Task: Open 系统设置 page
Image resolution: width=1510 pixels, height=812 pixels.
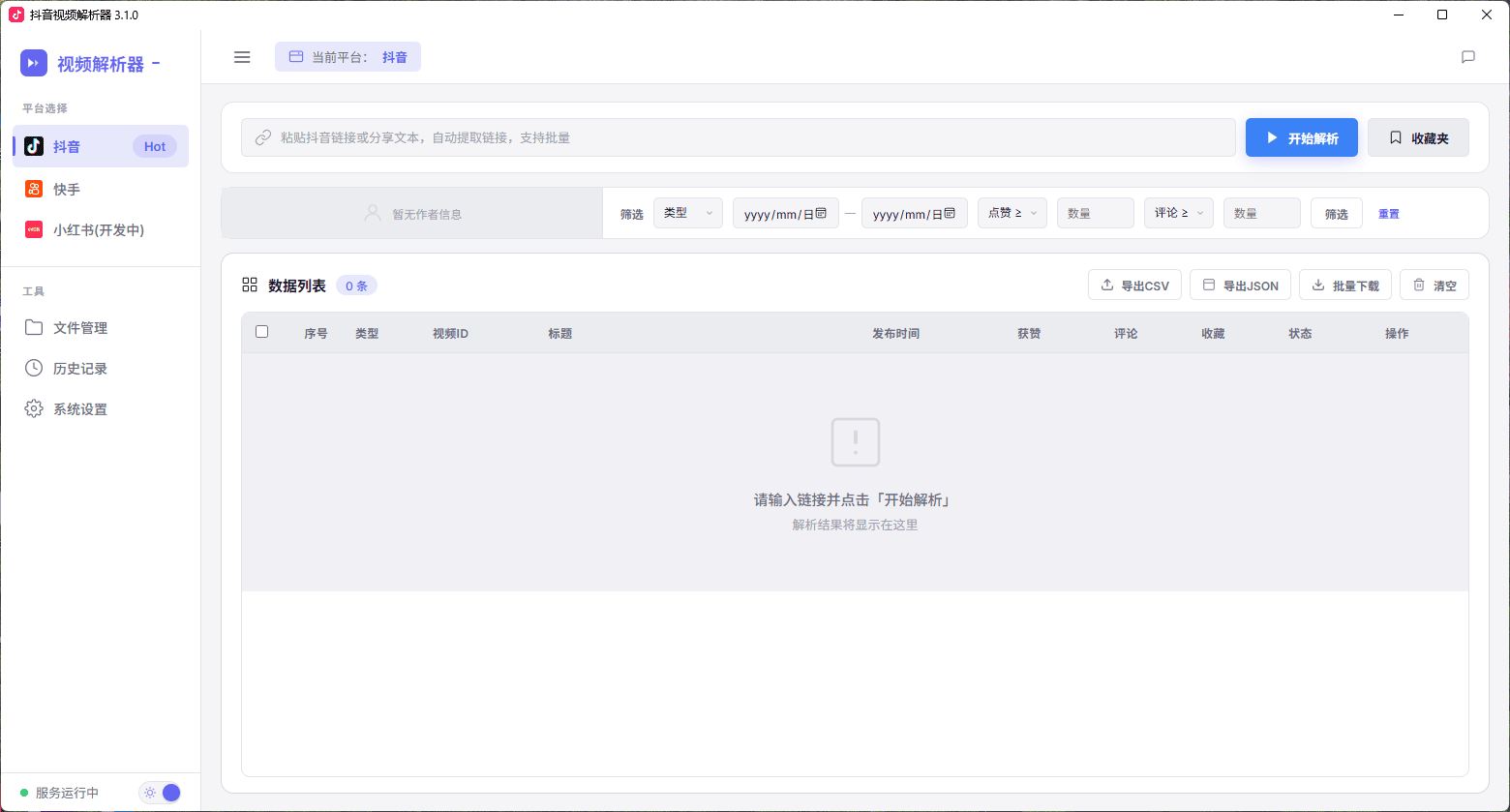Action: tap(101, 408)
